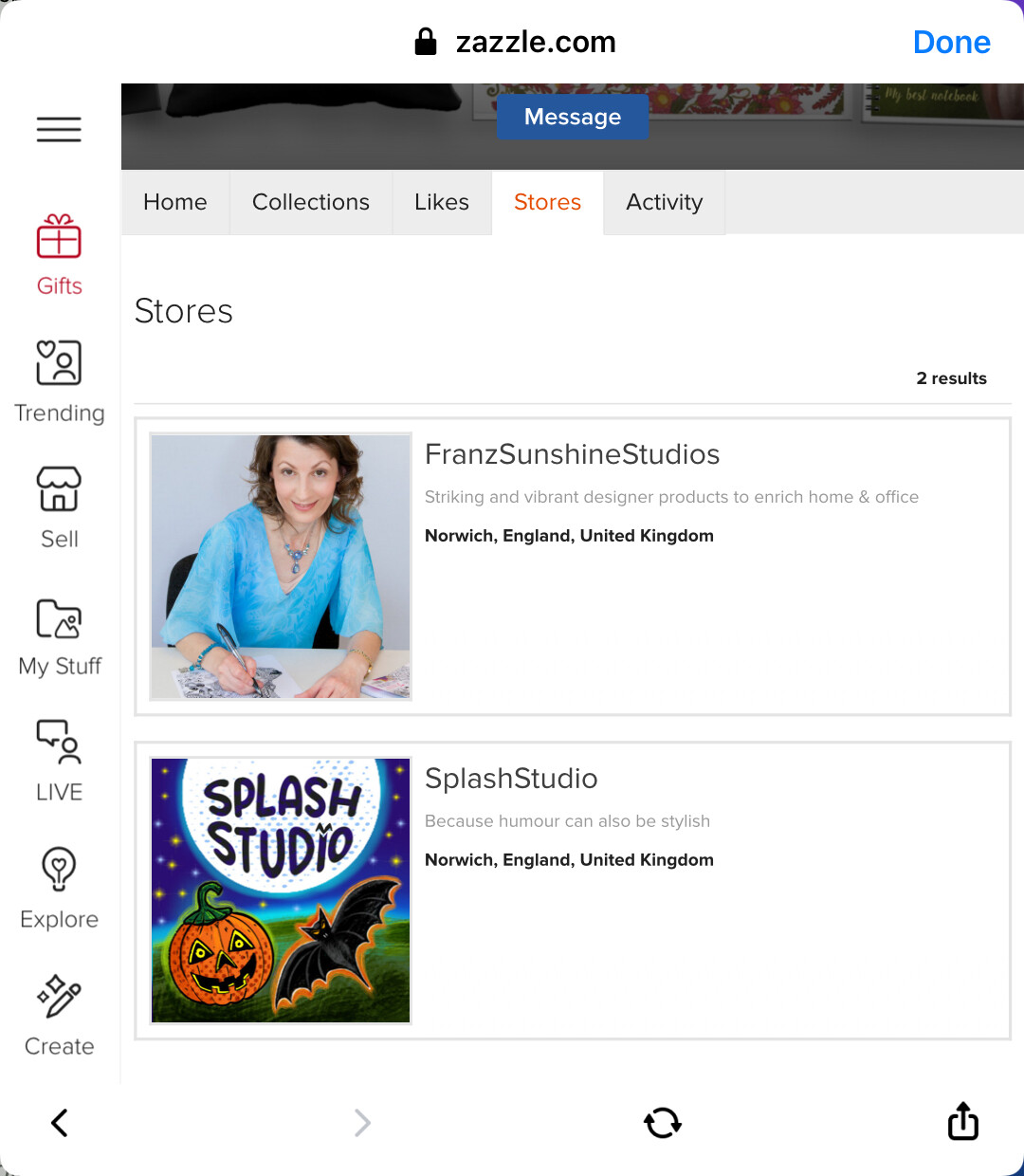This screenshot has width=1024, height=1176.
Task: Switch to the Collections tab
Action: (x=311, y=202)
